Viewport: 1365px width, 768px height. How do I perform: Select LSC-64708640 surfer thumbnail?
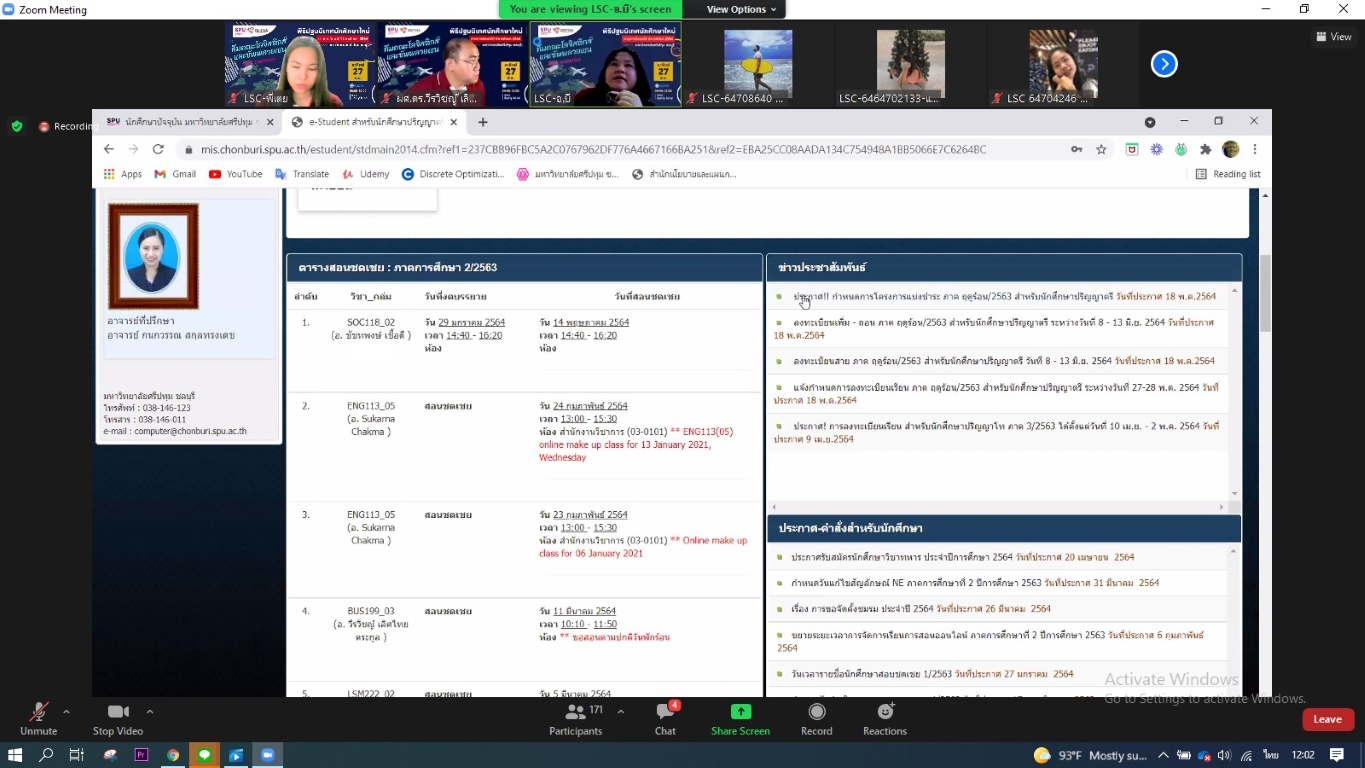coord(758,65)
